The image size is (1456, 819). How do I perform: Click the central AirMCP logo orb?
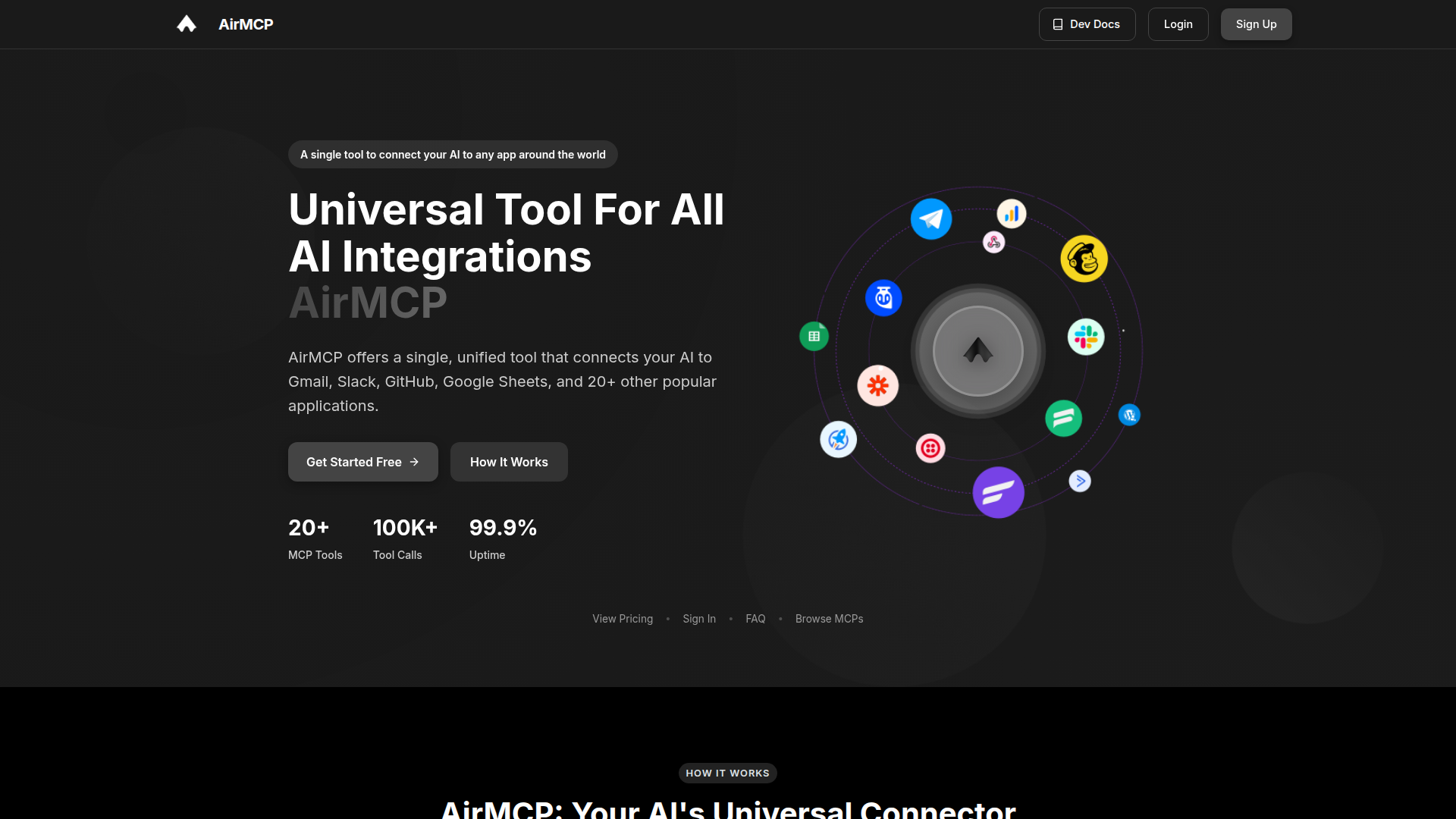pos(977,350)
